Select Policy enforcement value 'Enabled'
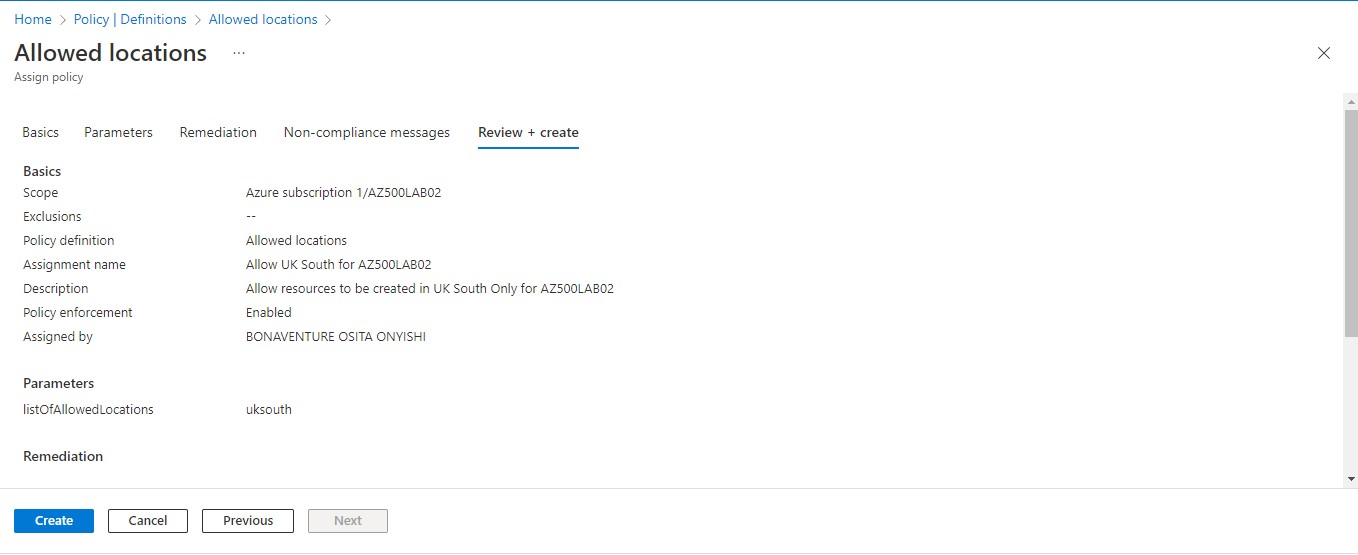The image size is (1358, 555). point(269,313)
